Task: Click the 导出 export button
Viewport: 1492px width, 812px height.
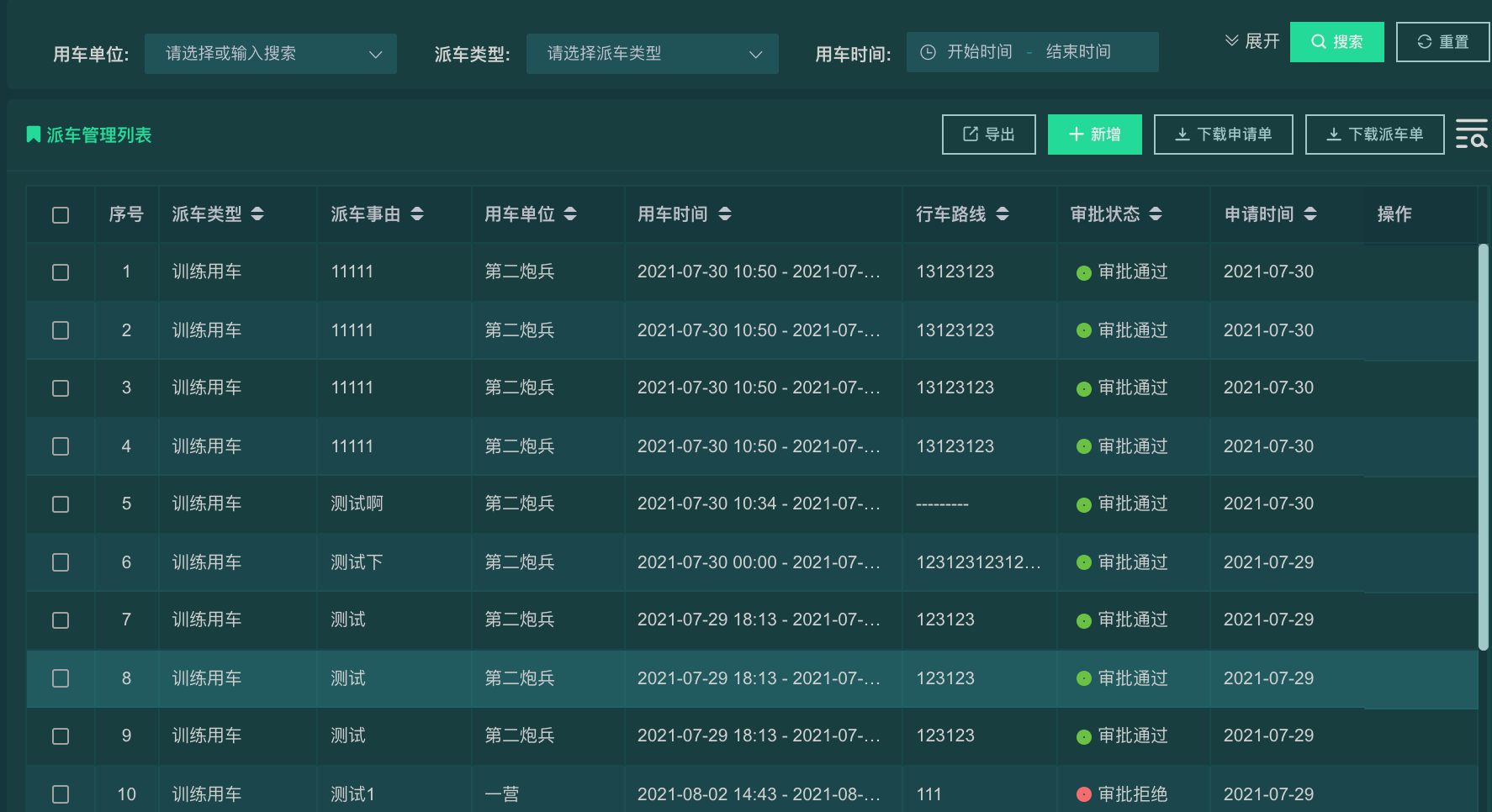Action: 989,134
